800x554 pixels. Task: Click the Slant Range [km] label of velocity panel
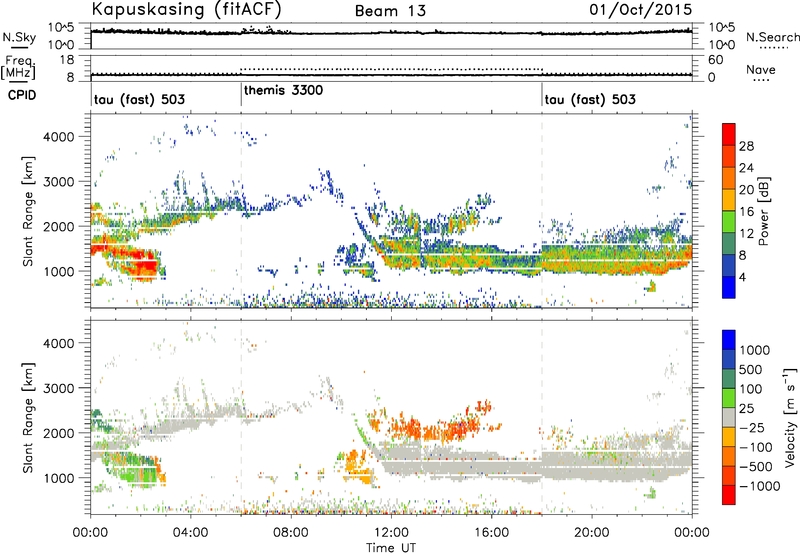[28, 417]
